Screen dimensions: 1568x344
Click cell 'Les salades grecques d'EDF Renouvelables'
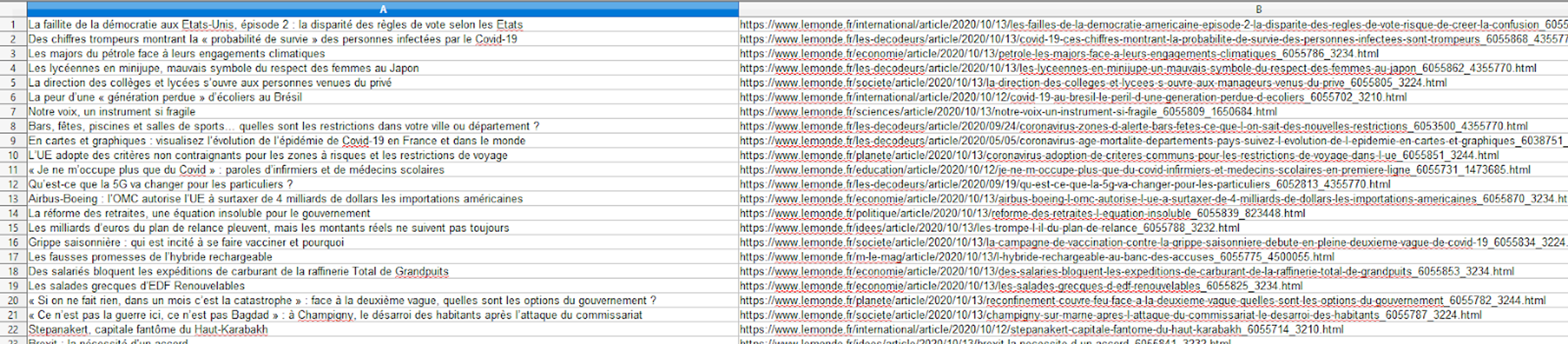pos(383,286)
